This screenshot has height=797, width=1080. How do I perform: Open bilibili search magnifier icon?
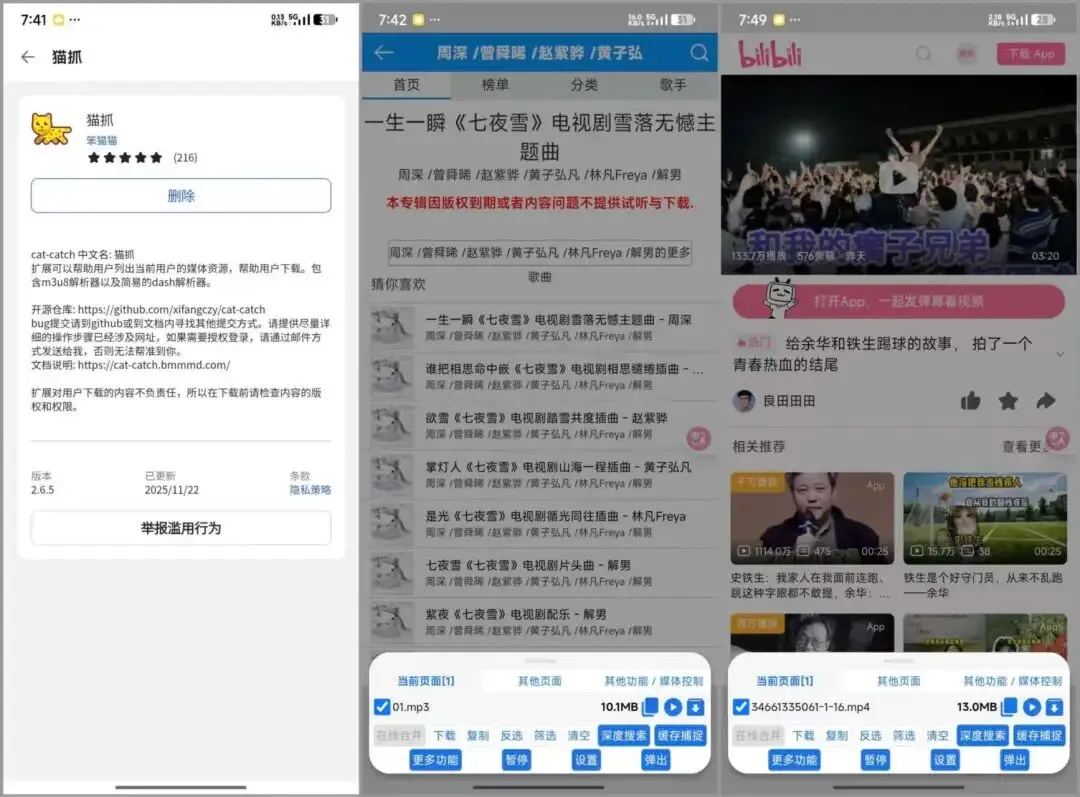(x=924, y=54)
